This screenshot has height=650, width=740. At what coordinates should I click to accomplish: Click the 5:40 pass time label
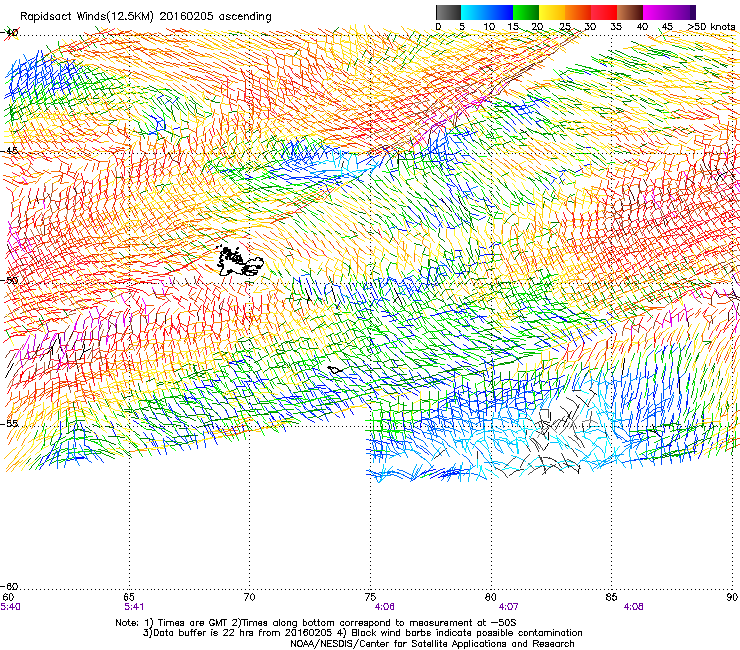click(x=10, y=607)
